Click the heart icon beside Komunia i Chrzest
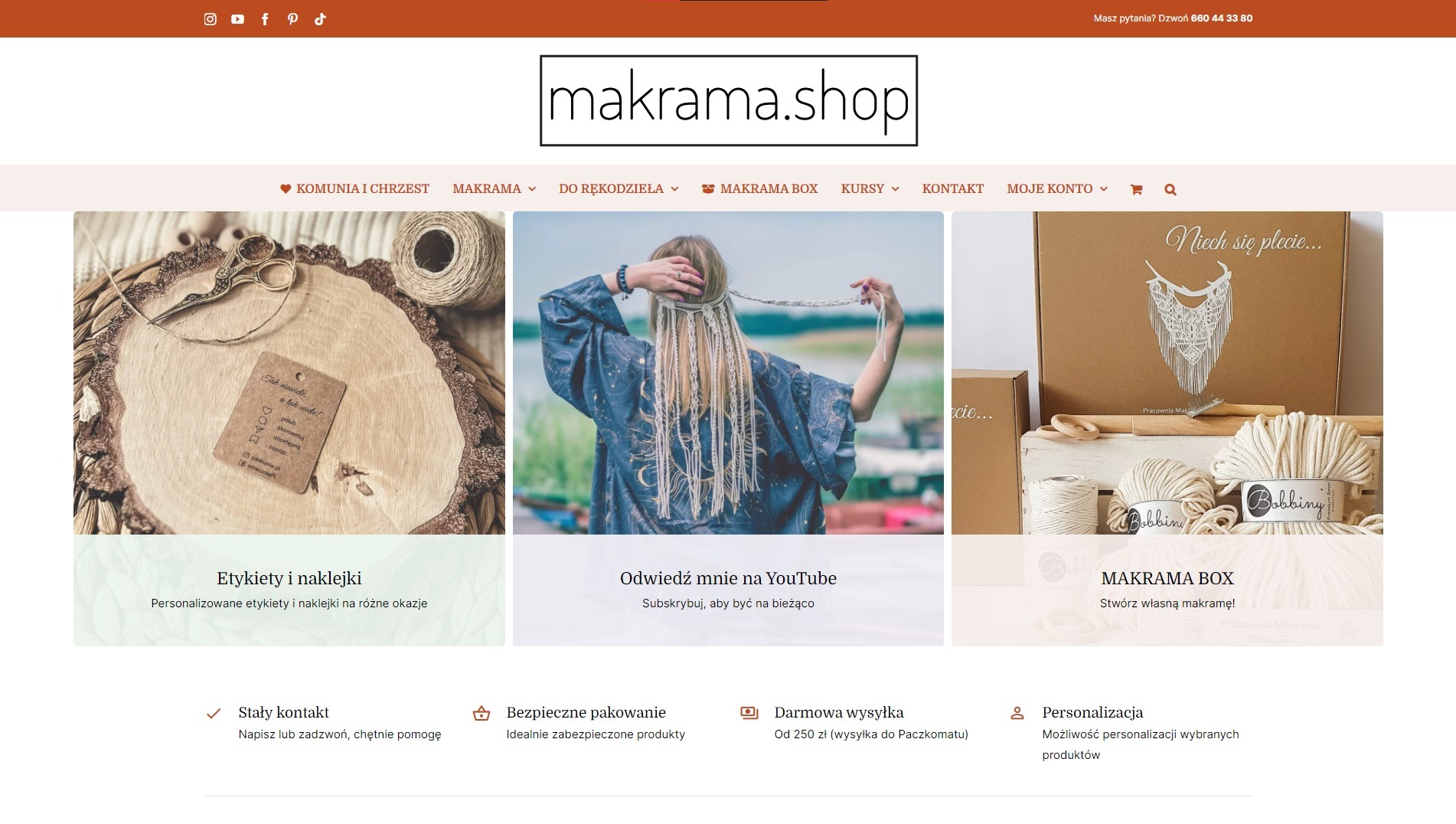Viewport: 1456px width, 824px height. [x=286, y=188]
